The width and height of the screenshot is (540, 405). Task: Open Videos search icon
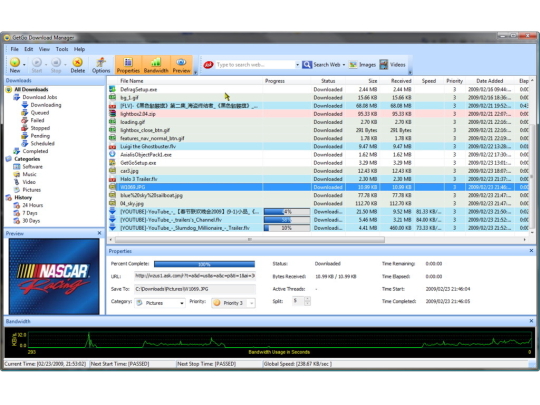pos(384,64)
